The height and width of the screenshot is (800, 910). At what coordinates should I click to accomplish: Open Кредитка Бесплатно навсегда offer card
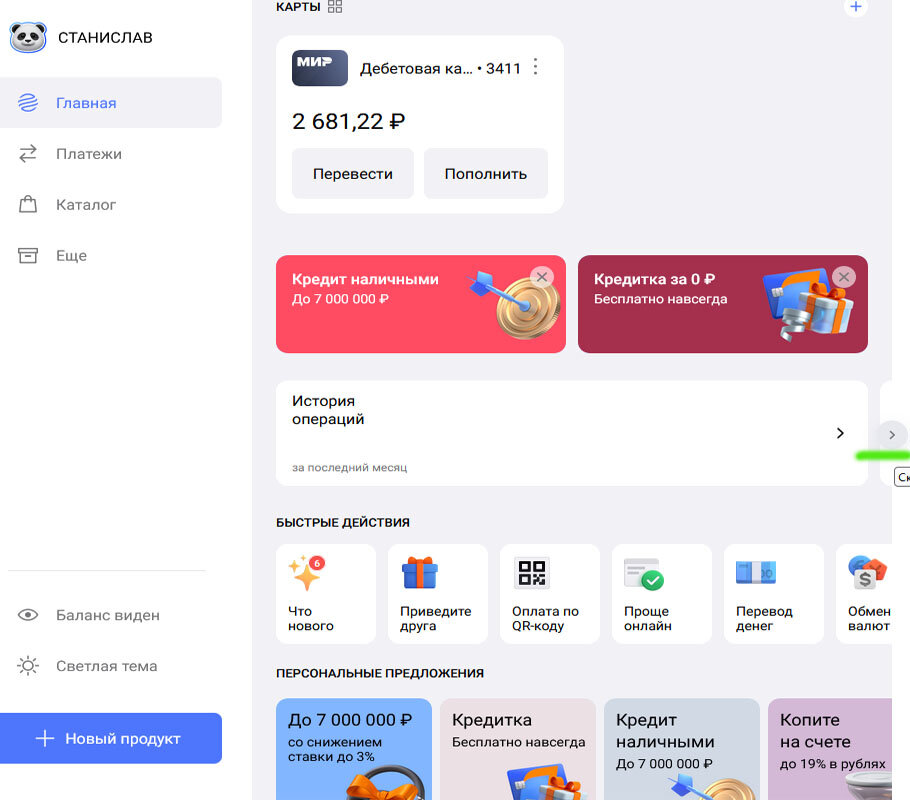point(518,749)
